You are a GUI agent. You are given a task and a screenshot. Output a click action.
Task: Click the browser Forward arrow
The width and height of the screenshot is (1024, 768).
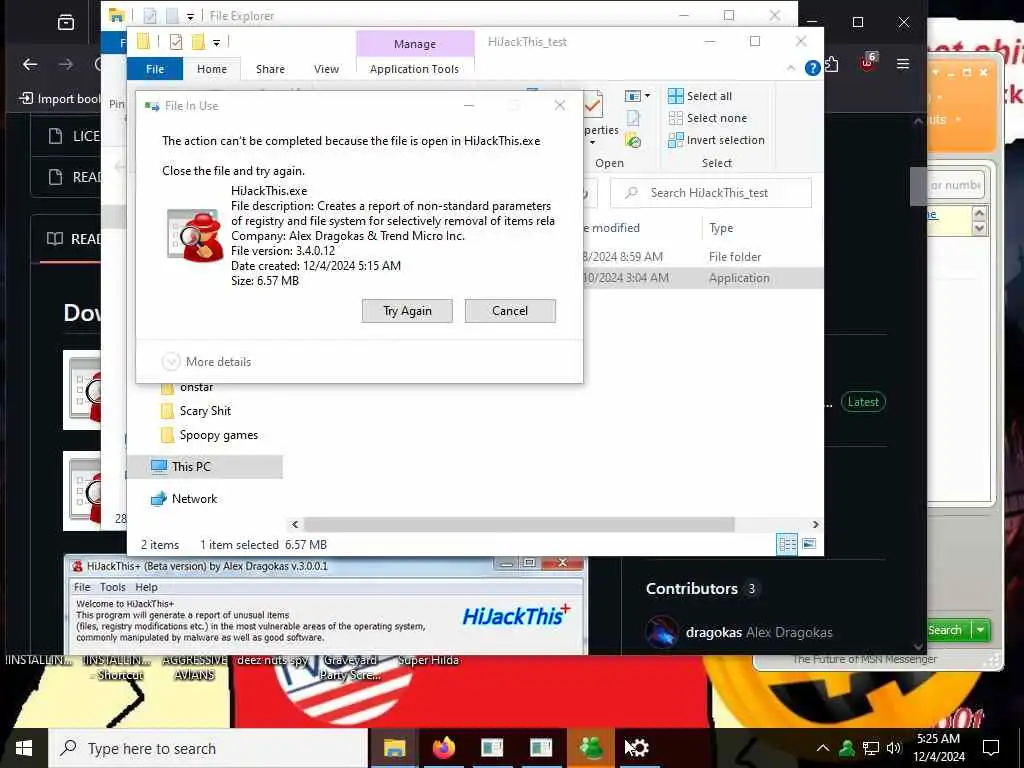[66, 64]
